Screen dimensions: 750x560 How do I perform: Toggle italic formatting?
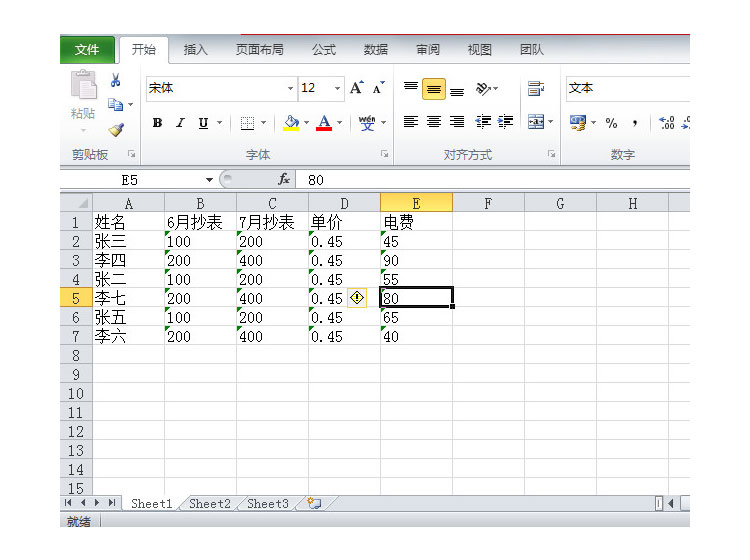[180, 123]
